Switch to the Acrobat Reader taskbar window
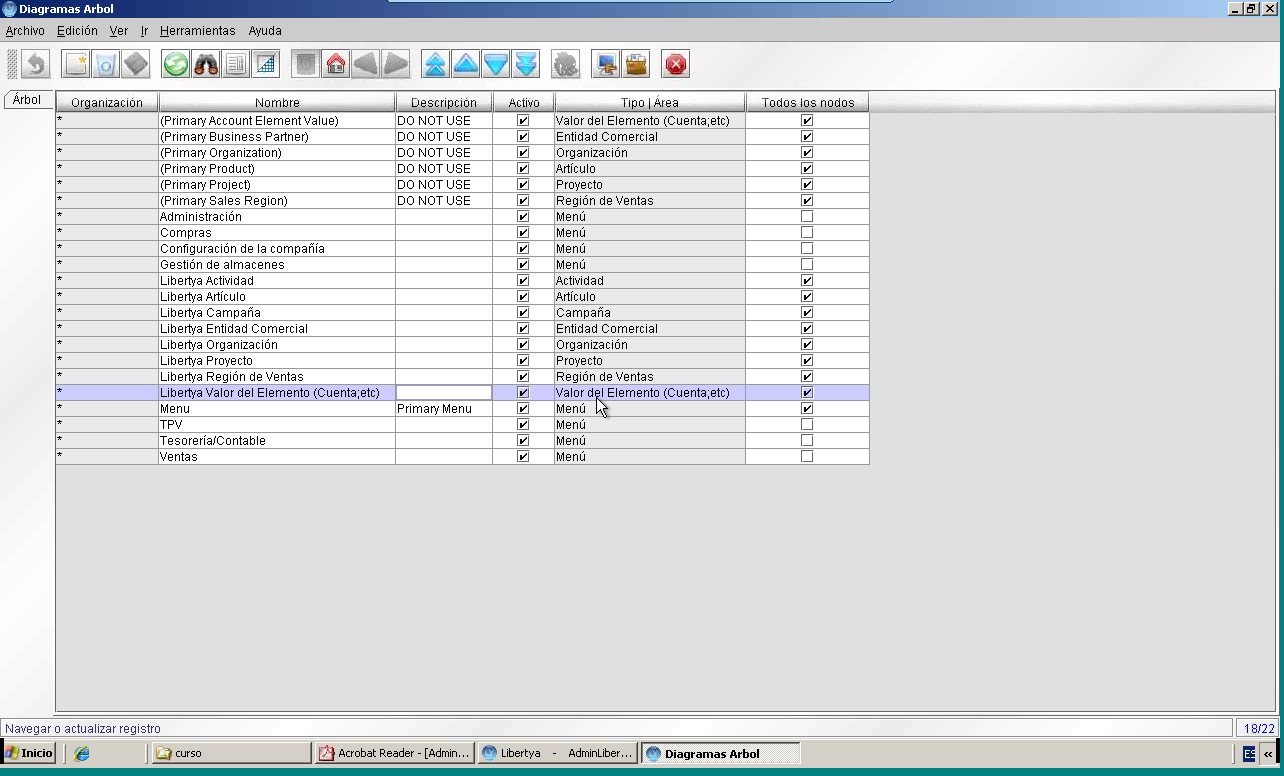This screenshot has height=776, width=1284. tap(395, 753)
